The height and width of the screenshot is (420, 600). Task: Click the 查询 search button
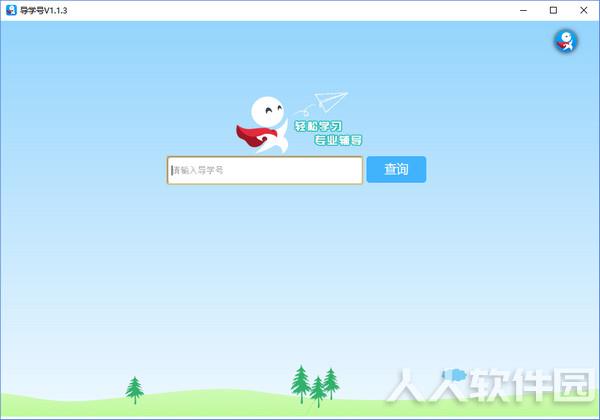pyautogui.click(x=396, y=169)
